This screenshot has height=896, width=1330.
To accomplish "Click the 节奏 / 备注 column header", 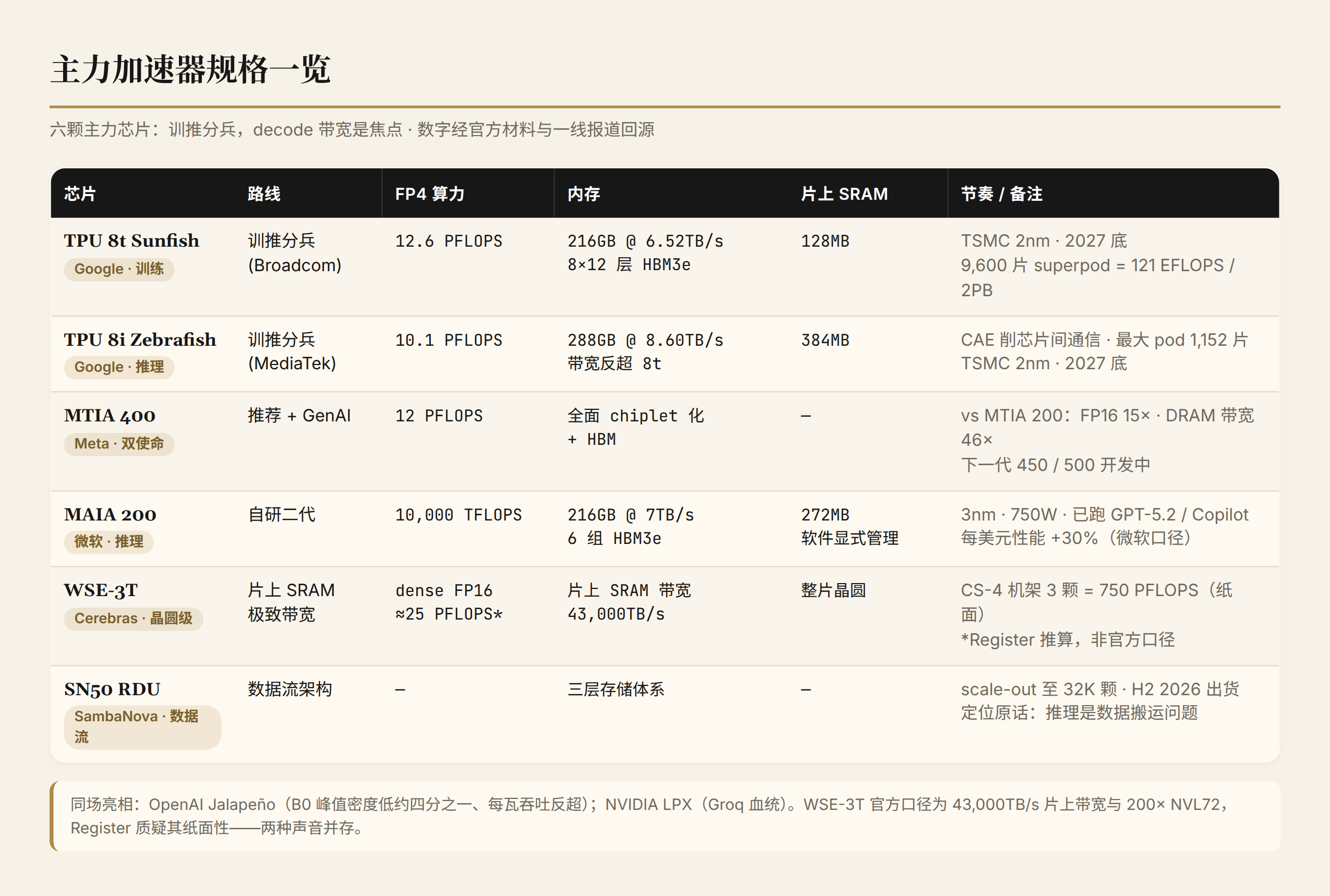I will tap(1001, 193).
